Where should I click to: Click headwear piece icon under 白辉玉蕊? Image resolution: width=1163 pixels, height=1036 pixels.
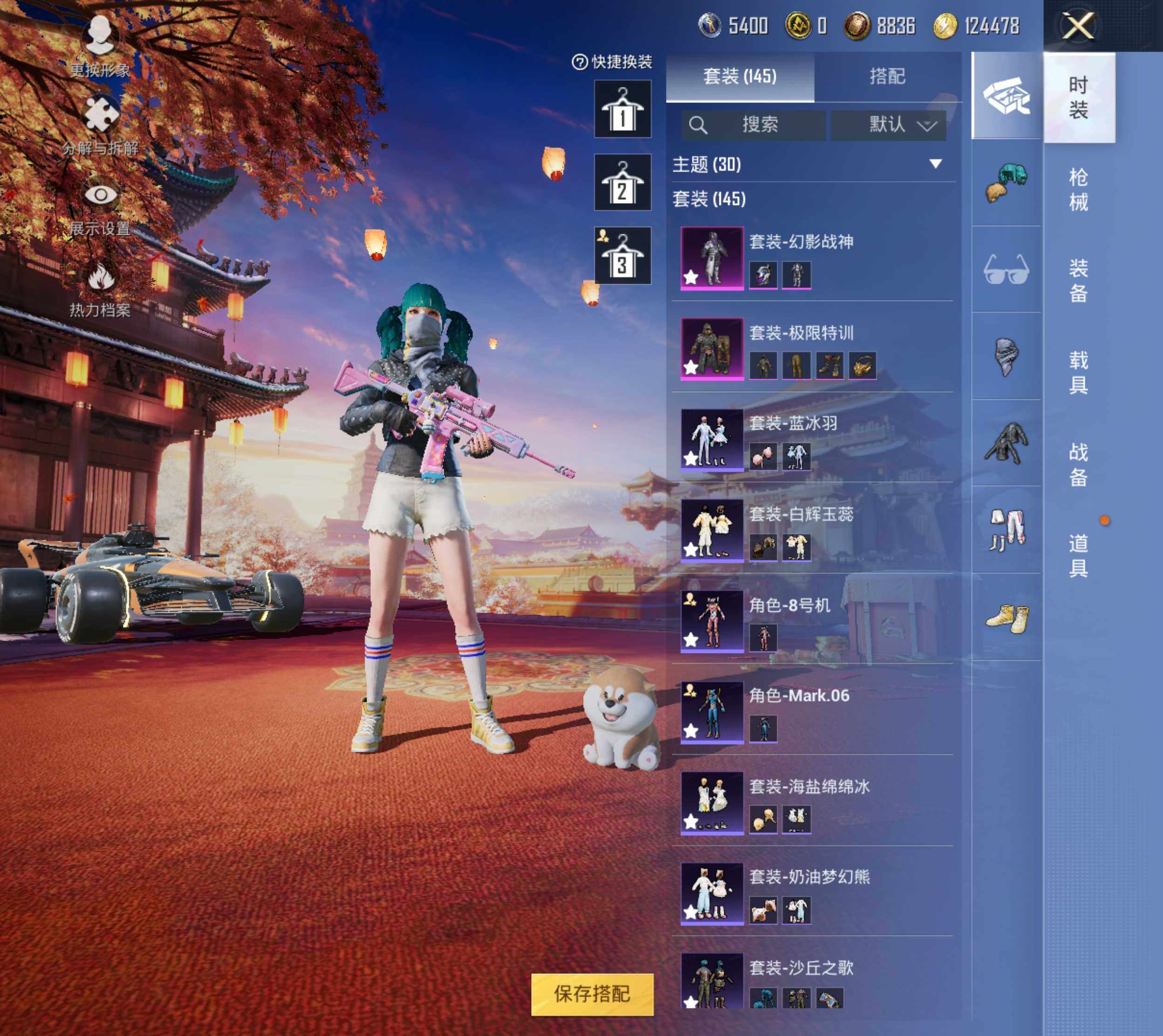[763, 547]
